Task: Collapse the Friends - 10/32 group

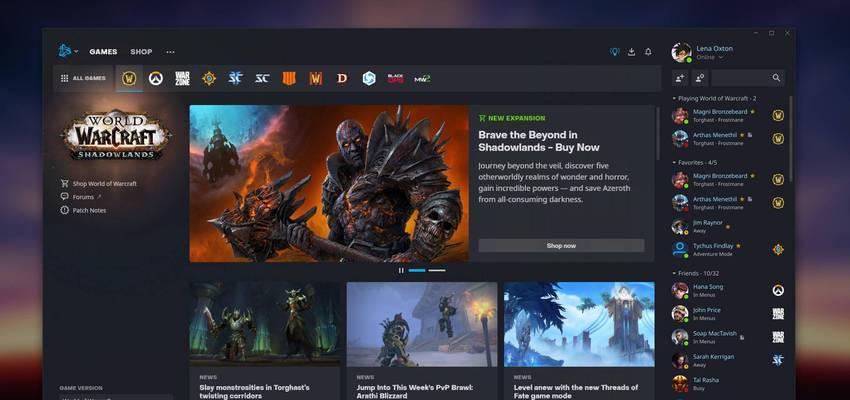Action: coord(696,273)
